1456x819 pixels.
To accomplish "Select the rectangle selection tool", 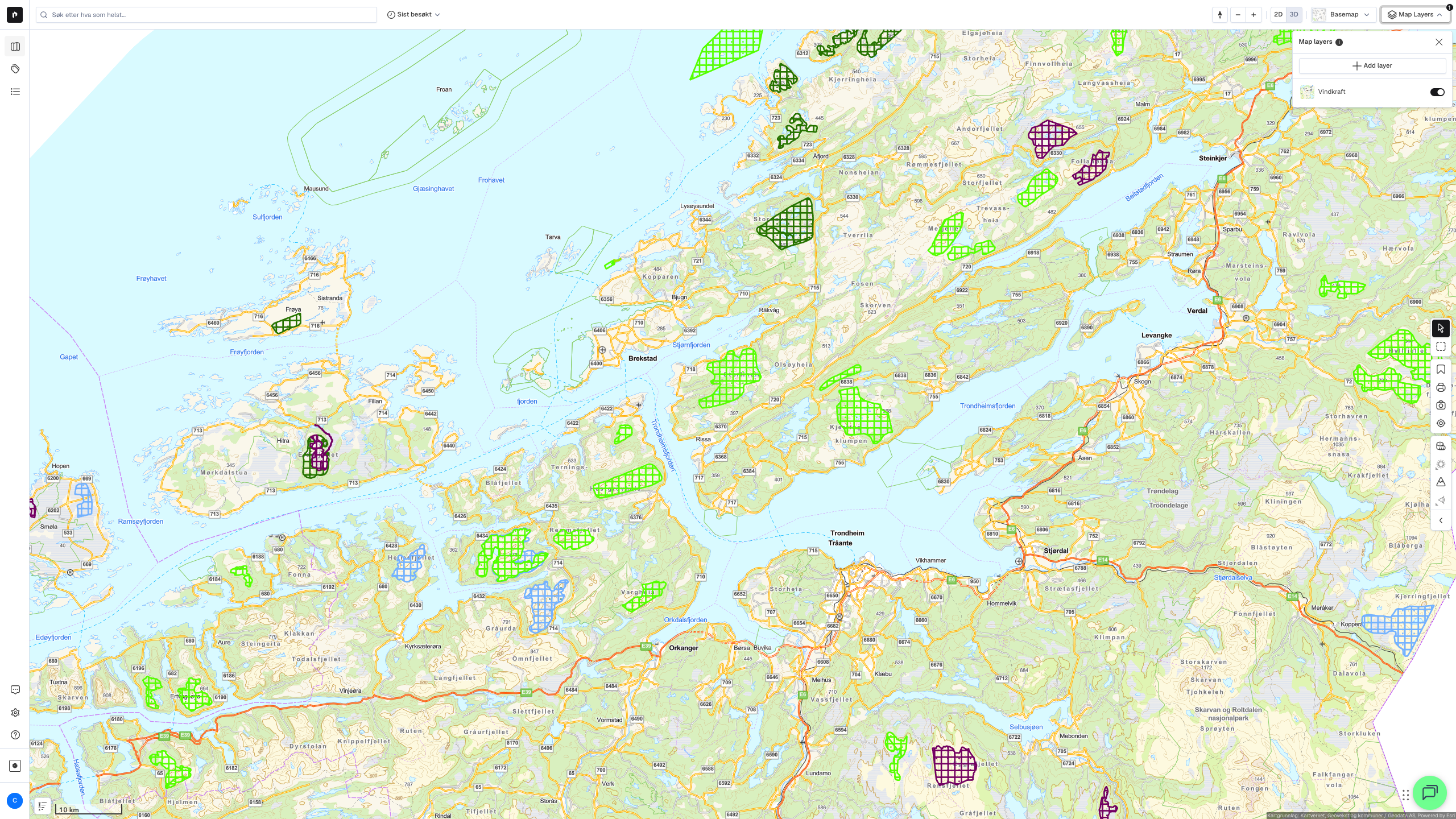I will click(x=1441, y=346).
